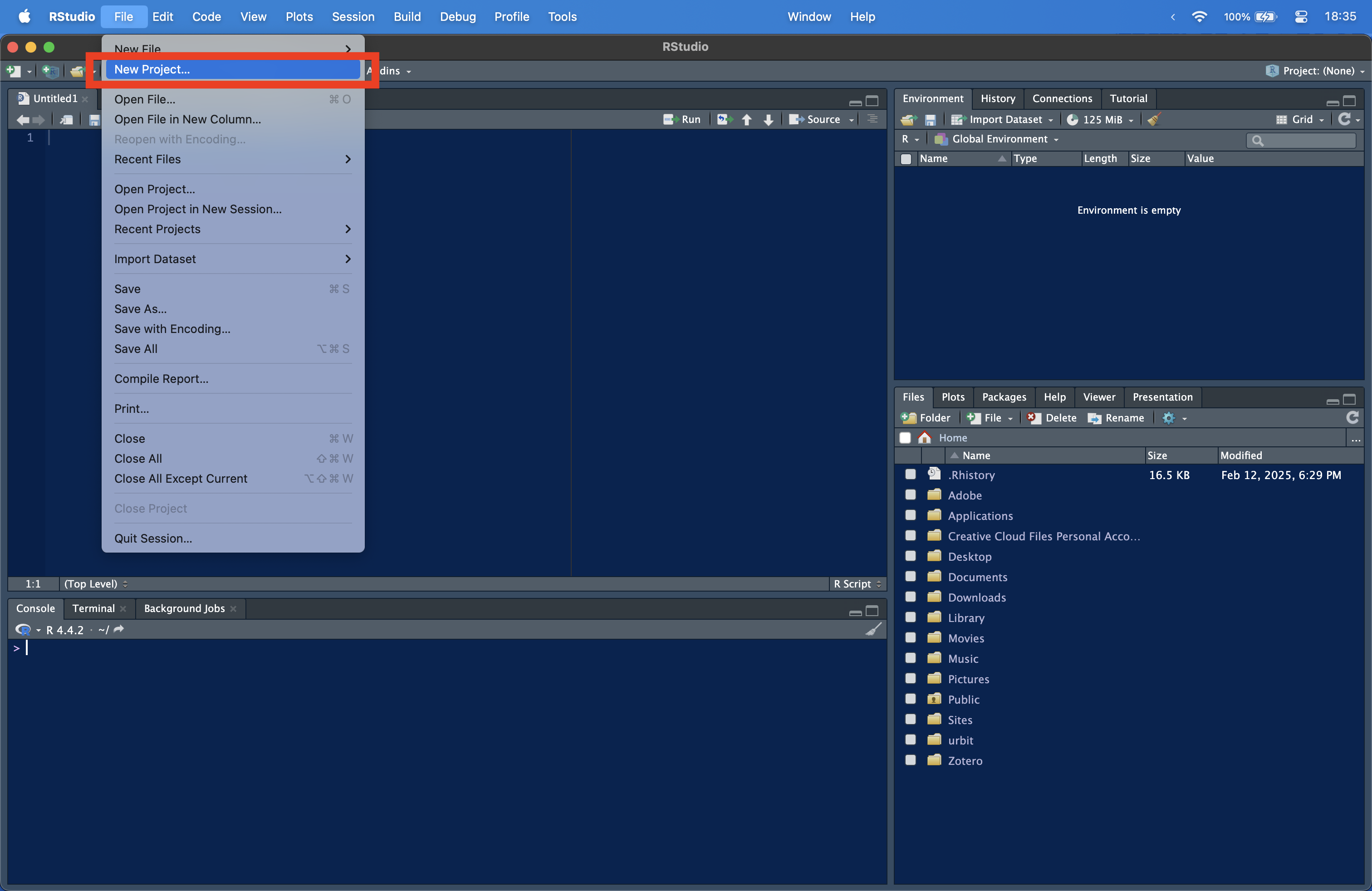
Task: Click the open file folder toolbar icon
Action: pos(77,71)
